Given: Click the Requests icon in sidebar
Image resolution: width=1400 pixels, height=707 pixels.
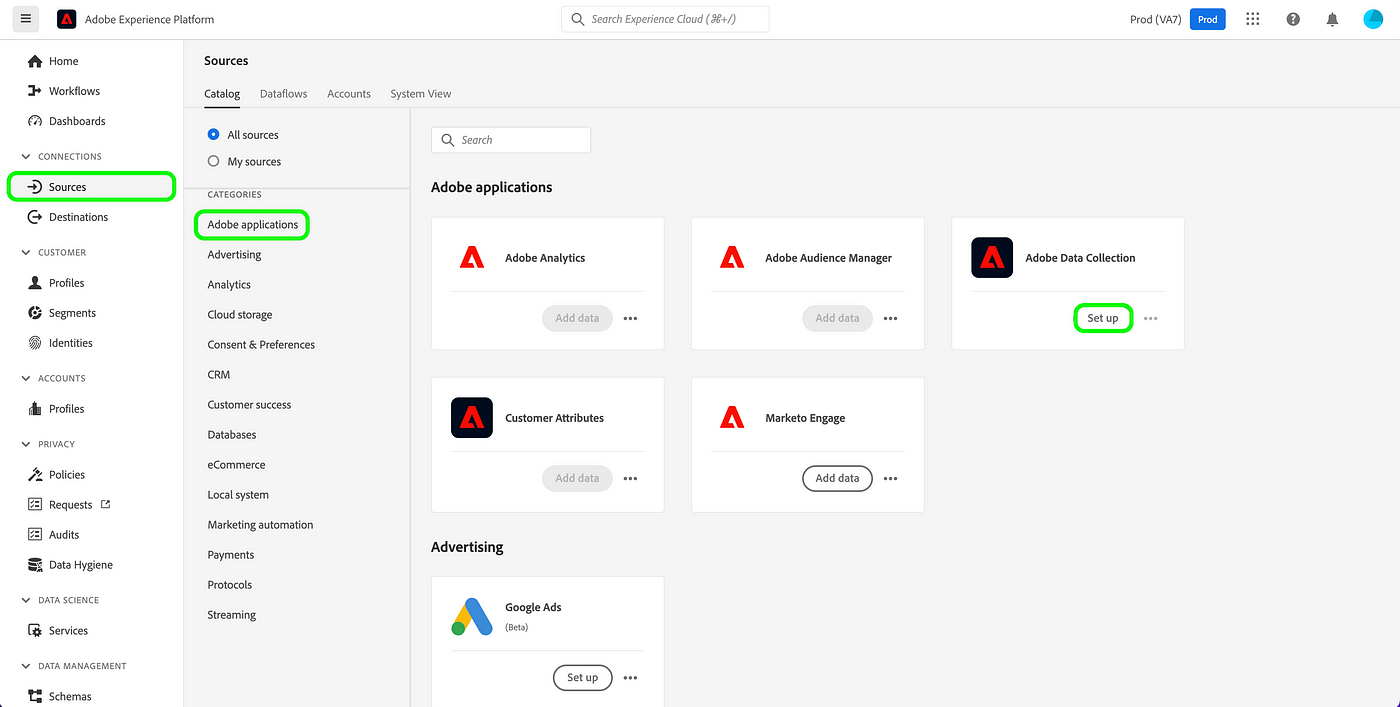Looking at the screenshot, I should pyautogui.click(x=36, y=505).
